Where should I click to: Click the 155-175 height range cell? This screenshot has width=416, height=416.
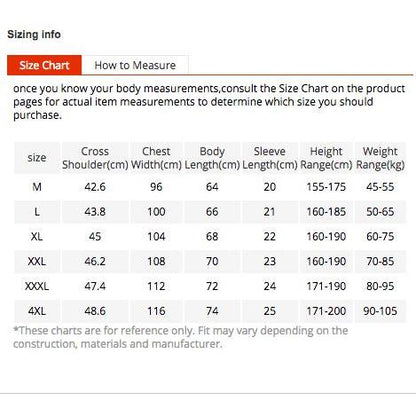[326, 187]
